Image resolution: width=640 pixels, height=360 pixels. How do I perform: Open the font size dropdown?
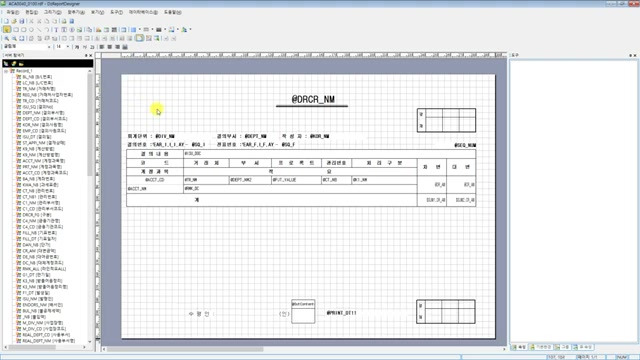point(67,47)
